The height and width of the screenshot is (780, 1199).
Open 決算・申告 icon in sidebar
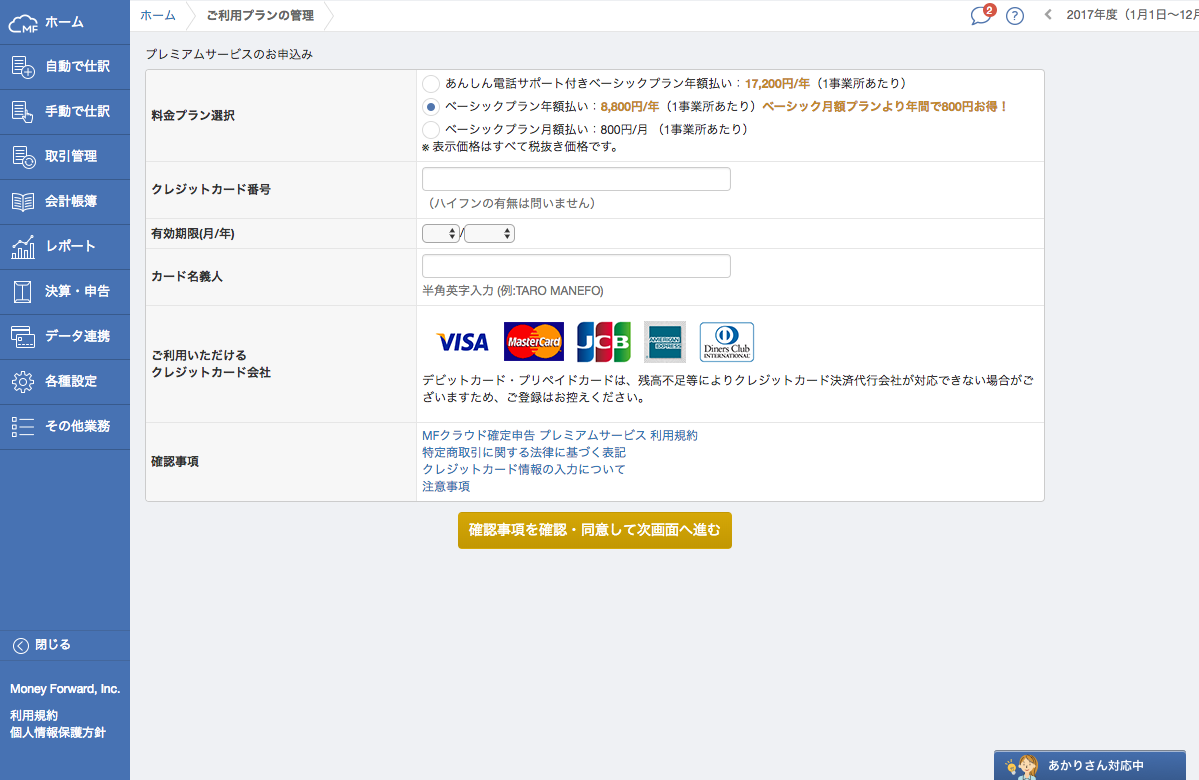[x=23, y=291]
